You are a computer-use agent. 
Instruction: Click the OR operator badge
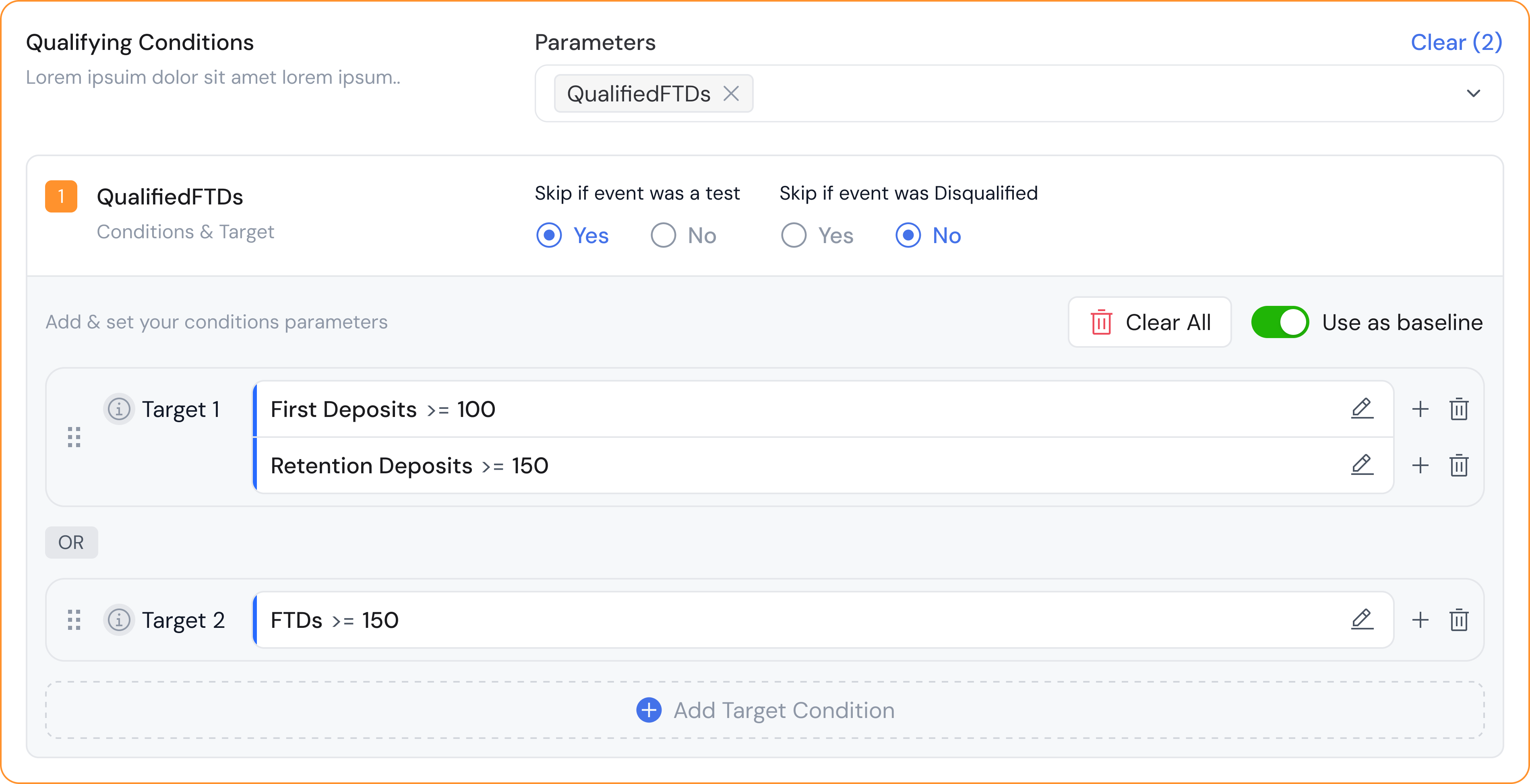coord(71,542)
